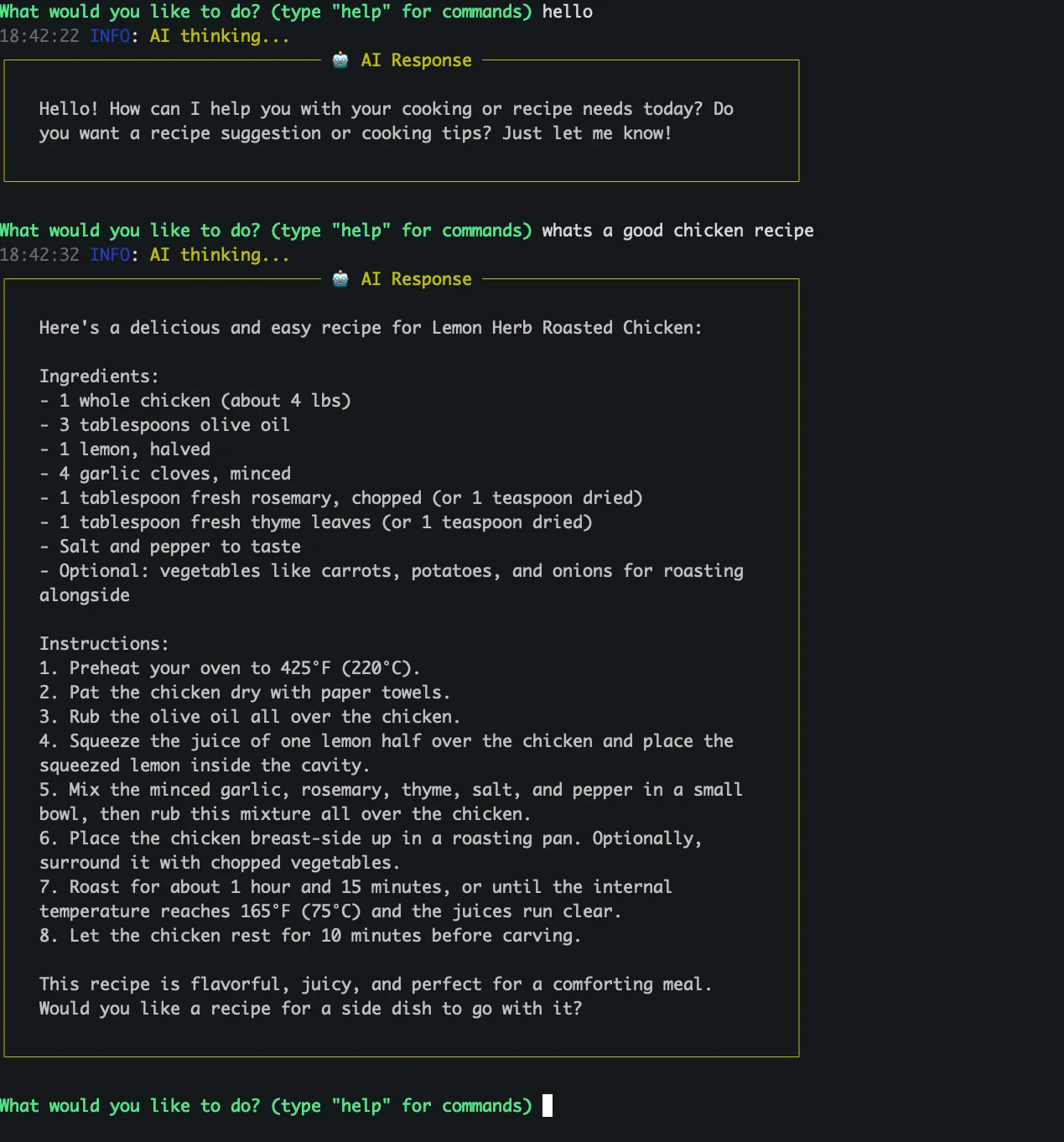The image size is (1064, 1142).
Task: Click the final "What would you like to do?" prompt
Action: pyautogui.click(x=266, y=1106)
